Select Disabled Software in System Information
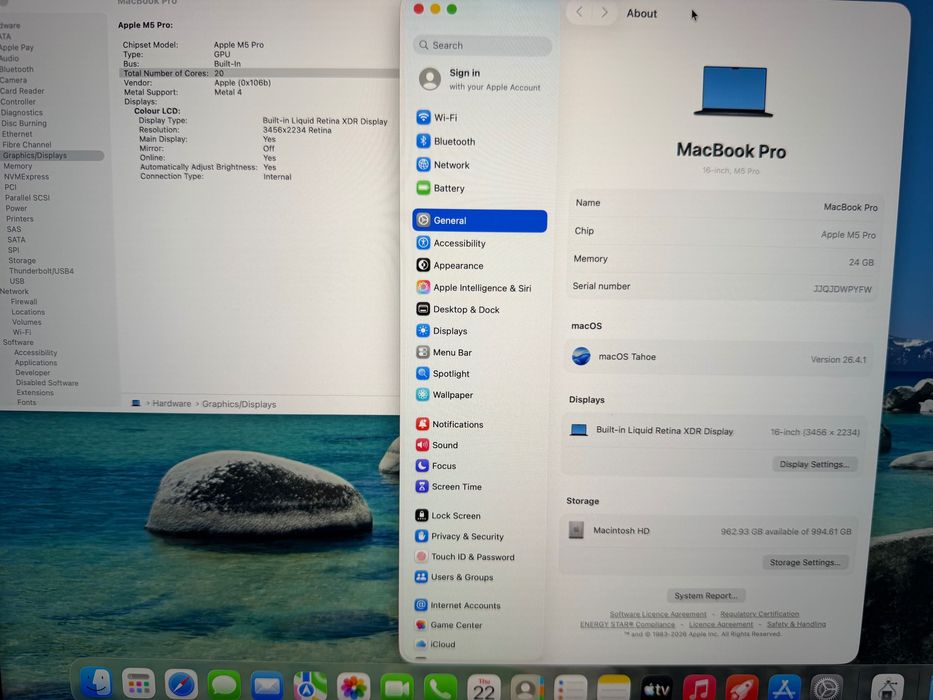 point(47,383)
